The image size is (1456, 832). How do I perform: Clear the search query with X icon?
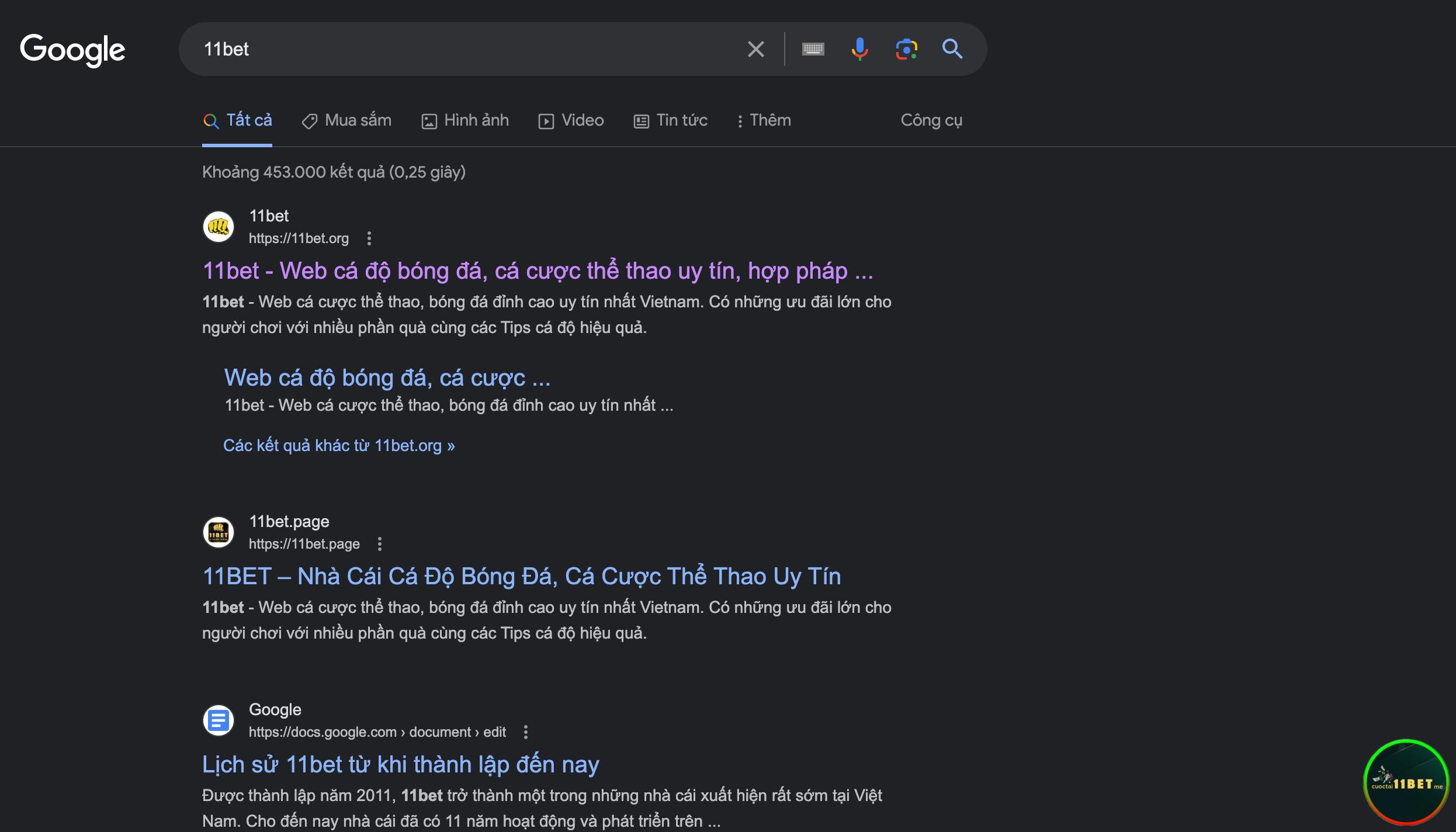755,49
